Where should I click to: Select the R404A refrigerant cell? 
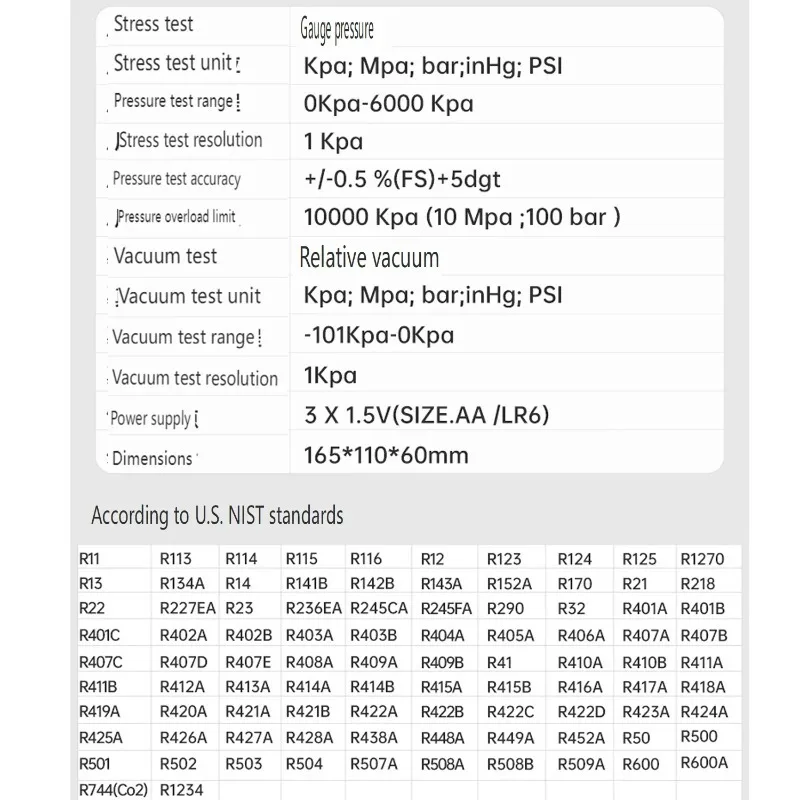442,636
